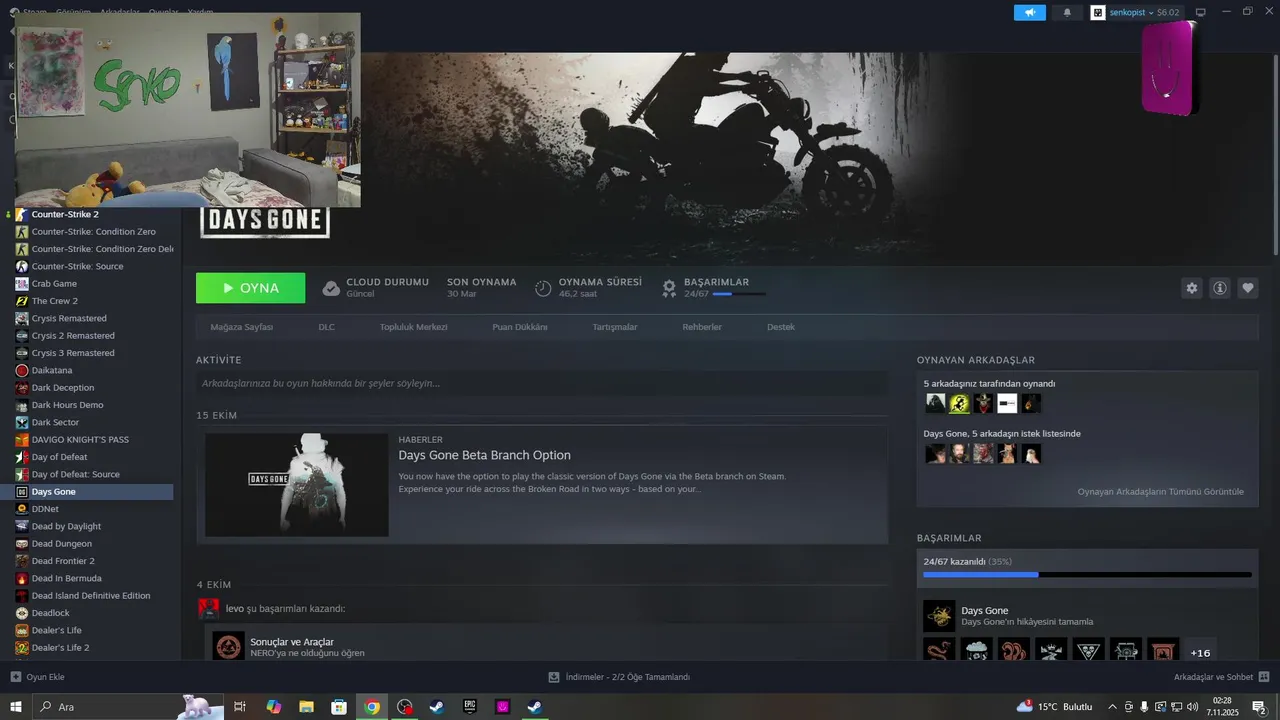
Task: Click levo's avatar in activity feed
Action: pos(209,608)
